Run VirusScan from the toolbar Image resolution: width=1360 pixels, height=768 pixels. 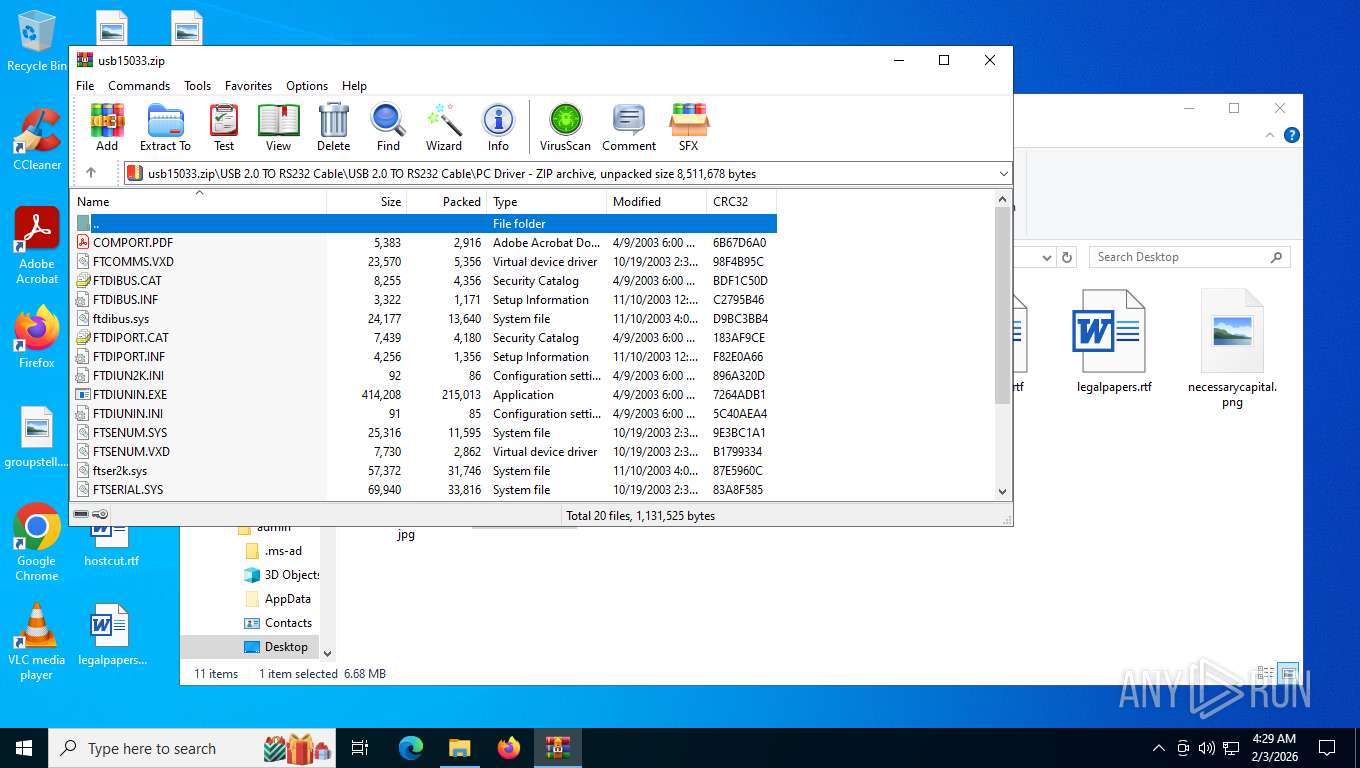pos(565,127)
